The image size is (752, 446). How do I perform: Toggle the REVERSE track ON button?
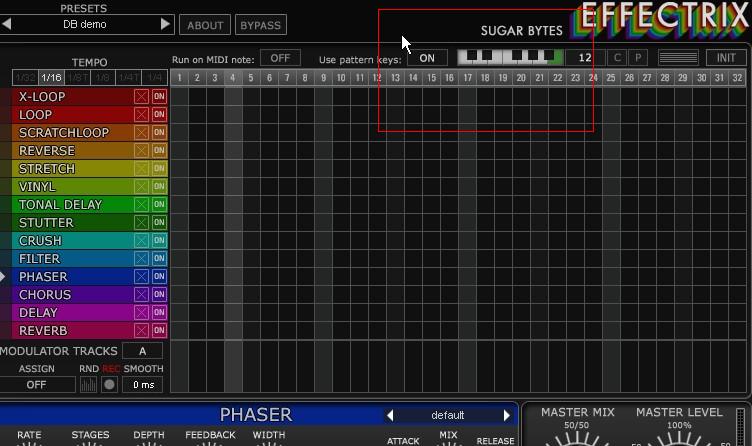coord(159,151)
